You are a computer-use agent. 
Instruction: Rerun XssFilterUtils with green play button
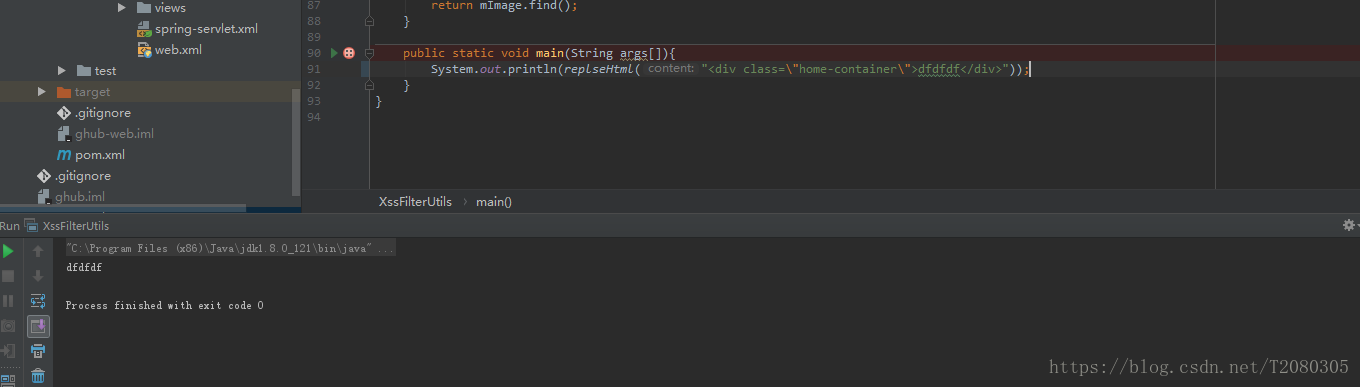(x=9, y=251)
